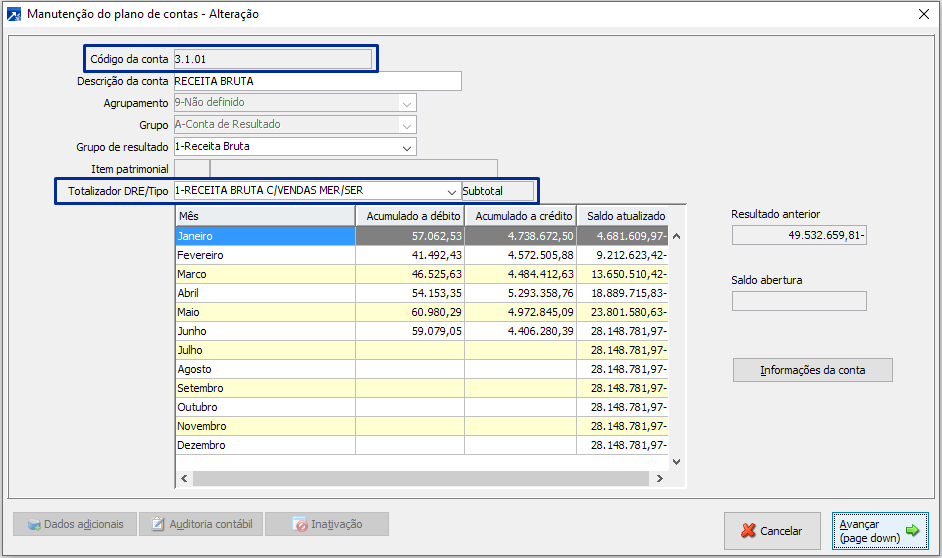This screenshot has width=942, height=558.
Task: Open the Totalizador DRE/Tipo dropdown
Action: coord(451,190)
